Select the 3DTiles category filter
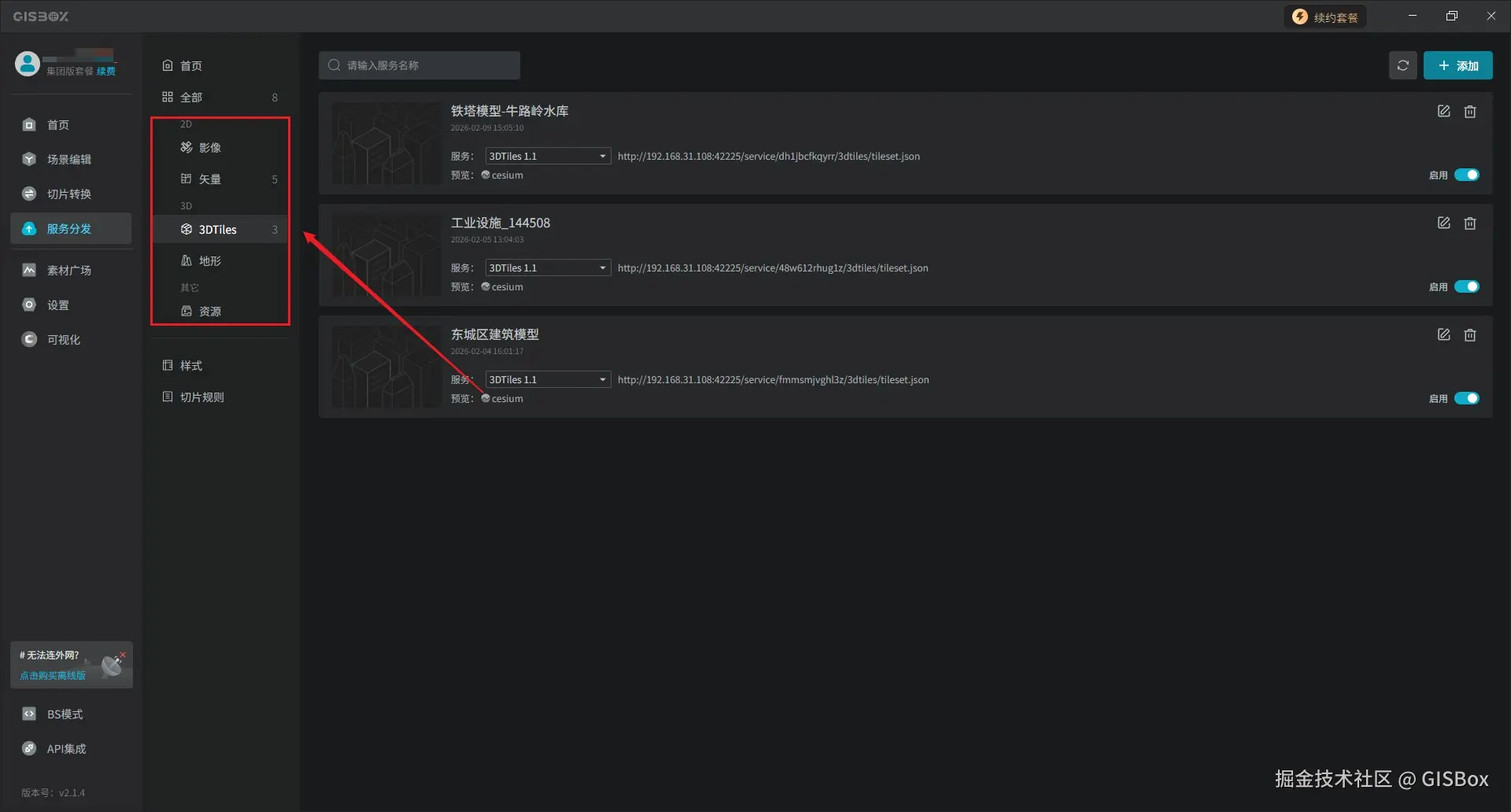The width and height of the screenshot is (1511, 812). [217, 229]
